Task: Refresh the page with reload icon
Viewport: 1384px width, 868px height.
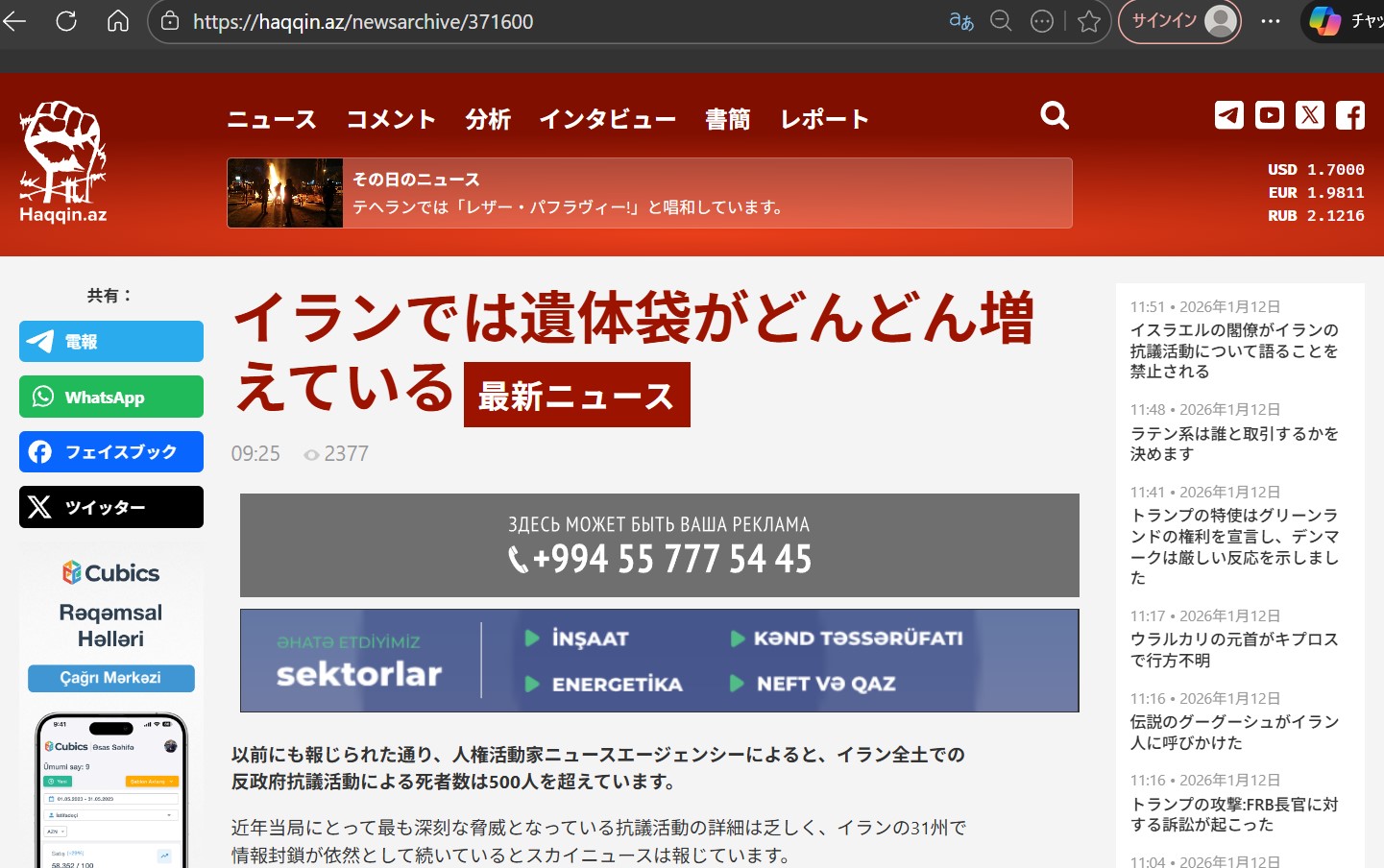Action: click(x=66, y=21)
